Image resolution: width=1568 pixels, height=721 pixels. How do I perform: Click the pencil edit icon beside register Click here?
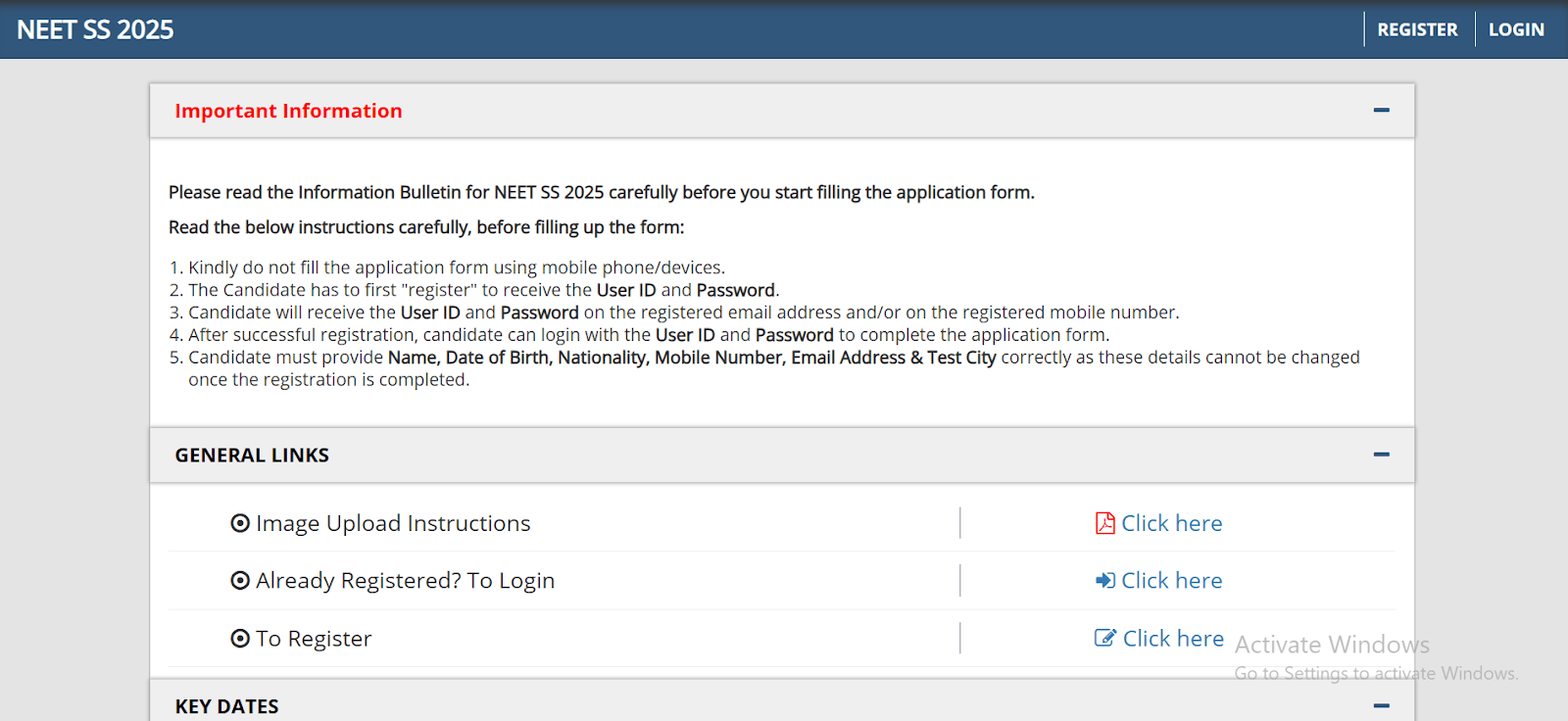[1104, 638]
